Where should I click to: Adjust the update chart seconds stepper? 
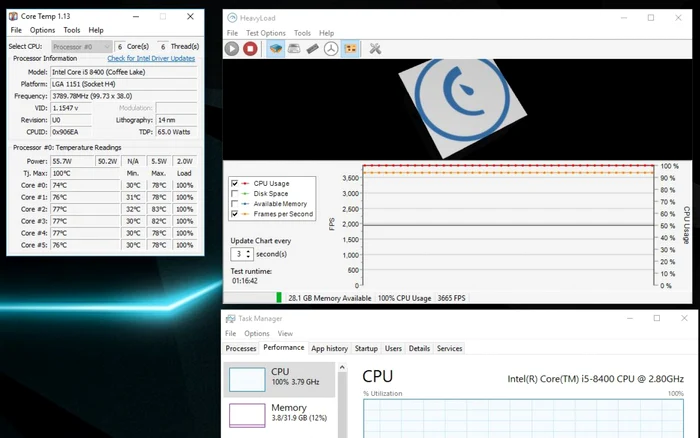[x=248, y=254]
